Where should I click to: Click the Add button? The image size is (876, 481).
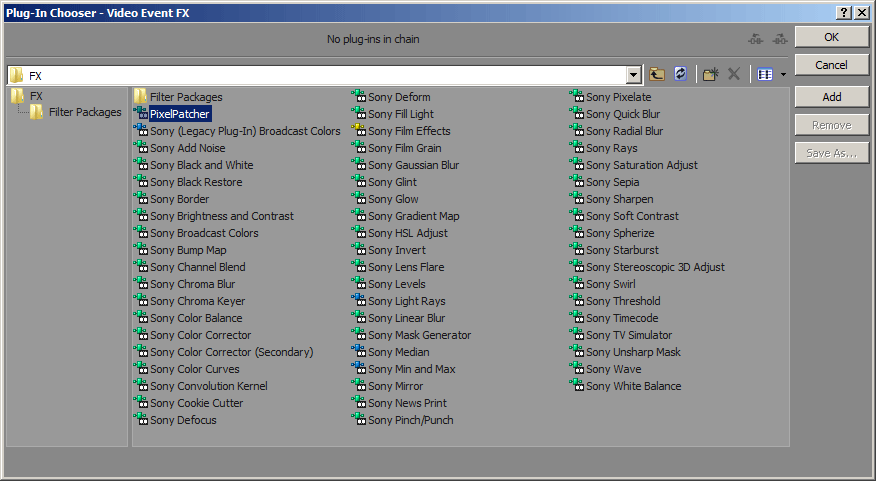(831, 97)
